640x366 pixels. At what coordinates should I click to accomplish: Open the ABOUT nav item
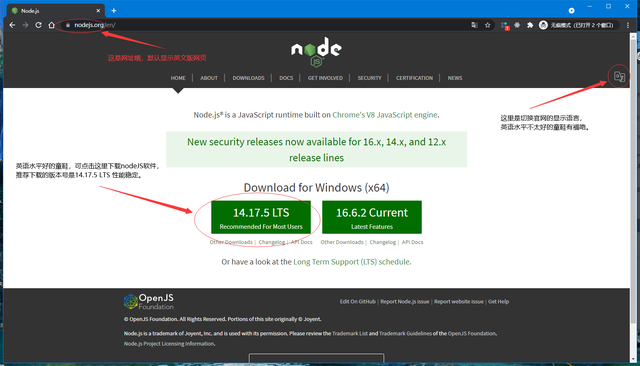[209, 78]
